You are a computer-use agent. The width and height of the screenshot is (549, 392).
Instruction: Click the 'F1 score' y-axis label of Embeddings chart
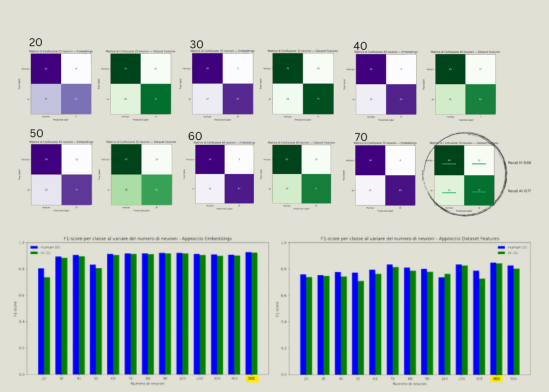[x=15, y=309]
